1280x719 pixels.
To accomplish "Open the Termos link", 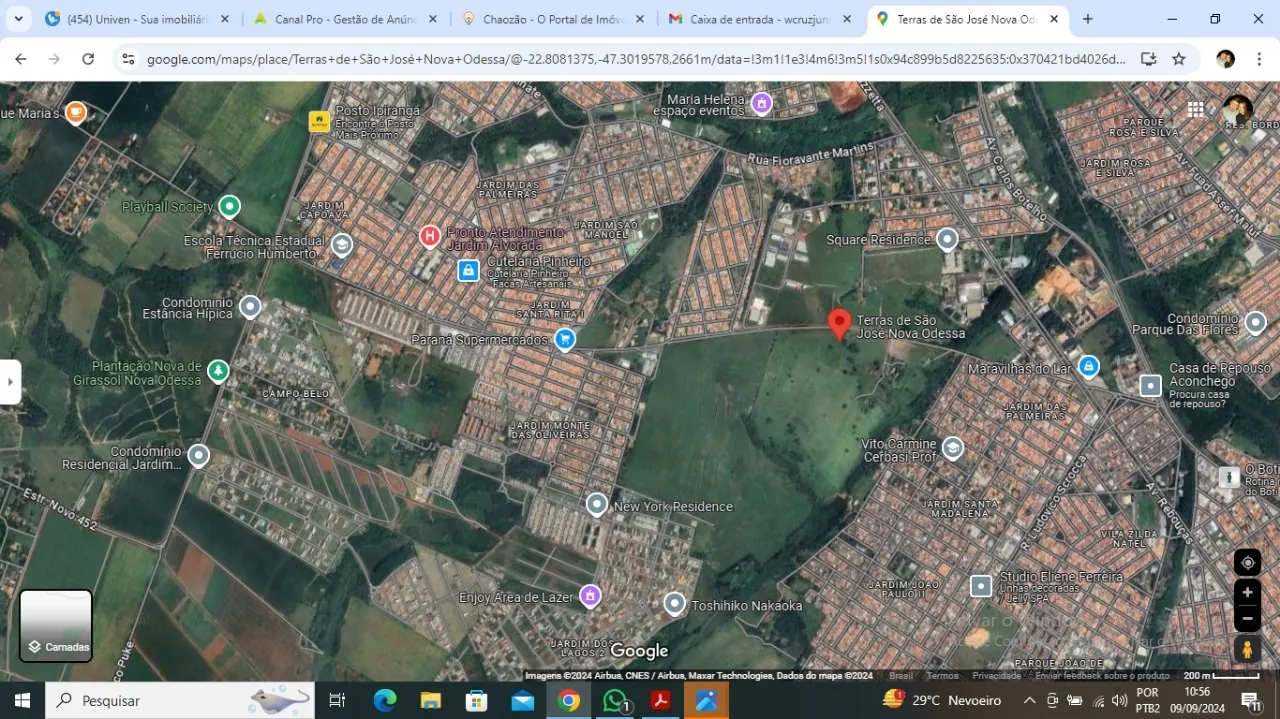I will point(942,676).
